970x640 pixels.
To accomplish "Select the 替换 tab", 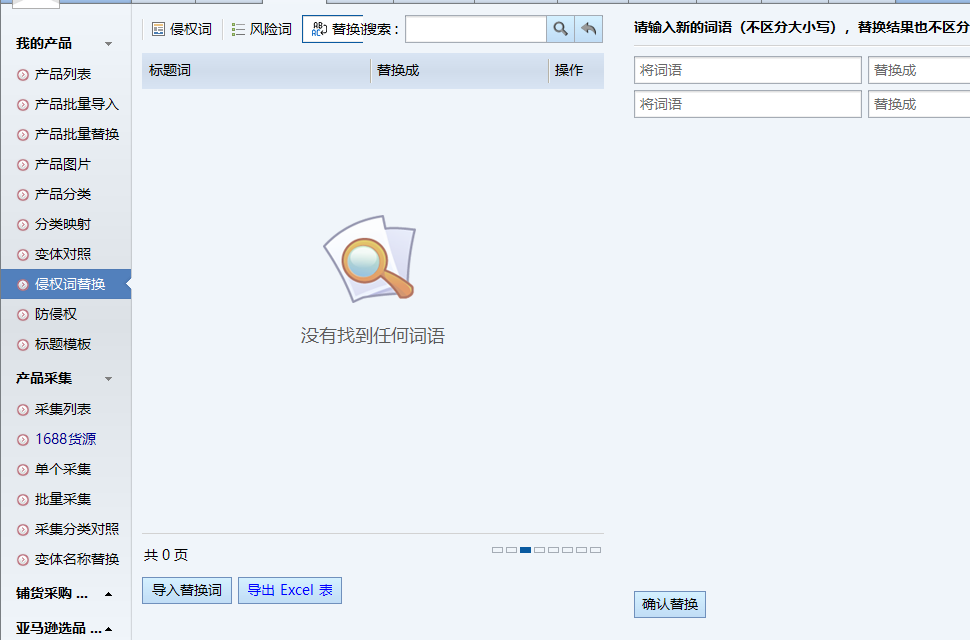I will 332,29.
